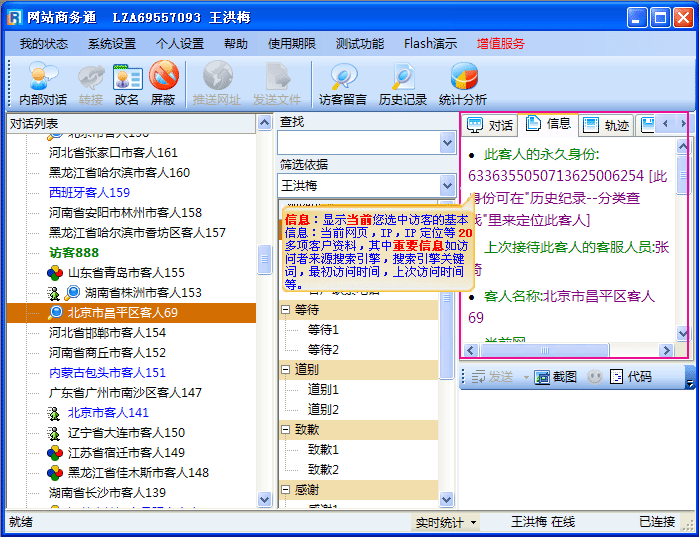Image resolution: width=699 pixels, height=537 pixels.
Task: Switch to the 对话 tab
Action: (491, 125)
